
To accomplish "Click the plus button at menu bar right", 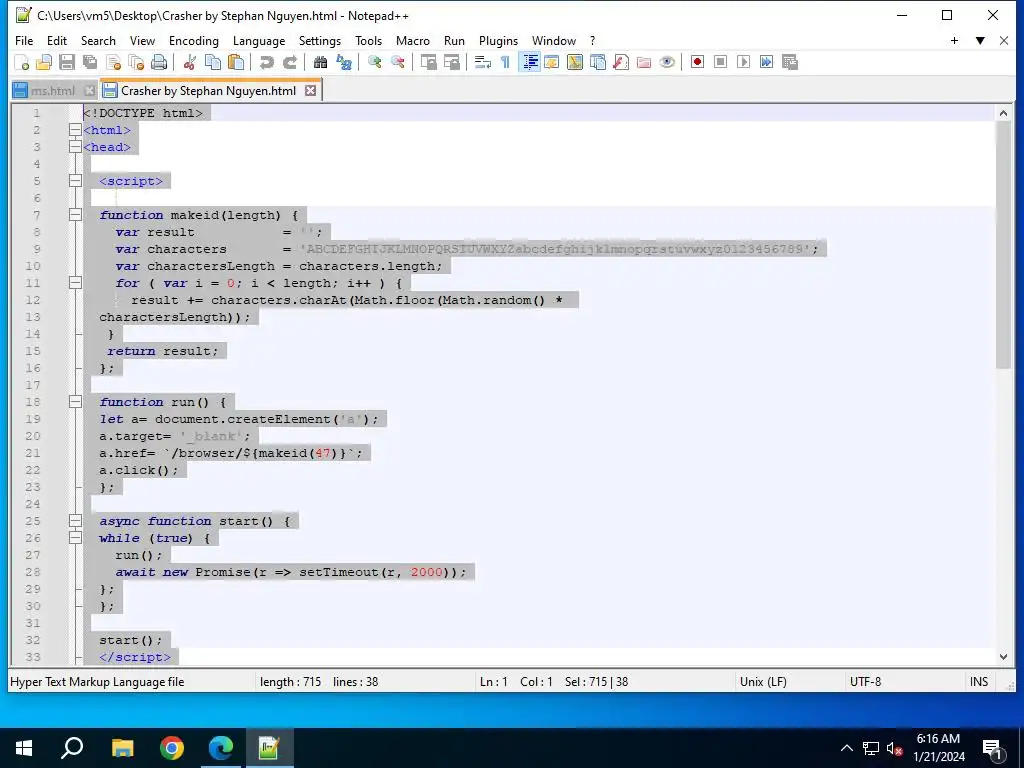I will (954, 40).
